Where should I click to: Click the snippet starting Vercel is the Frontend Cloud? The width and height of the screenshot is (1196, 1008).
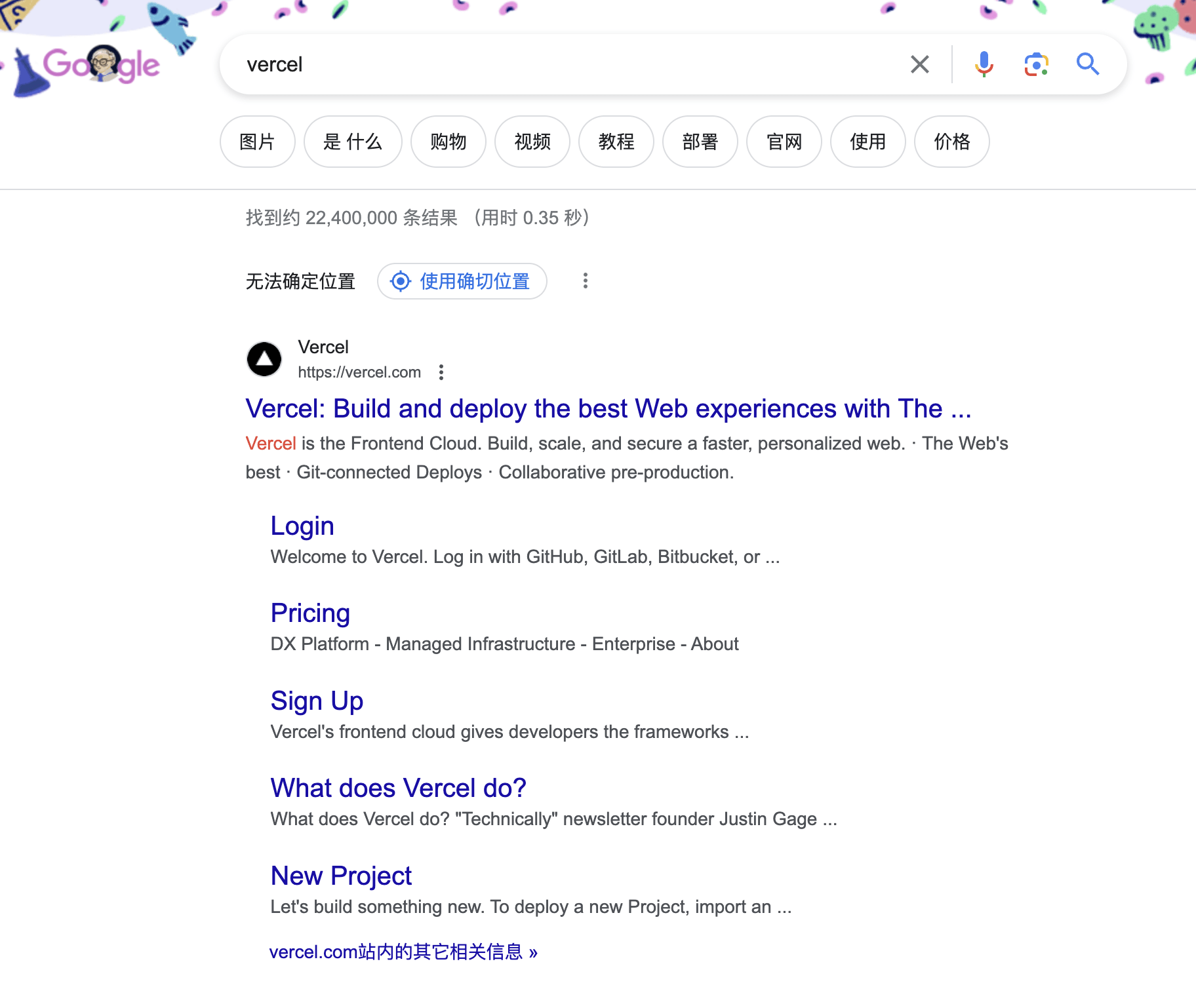click(627, 458)
